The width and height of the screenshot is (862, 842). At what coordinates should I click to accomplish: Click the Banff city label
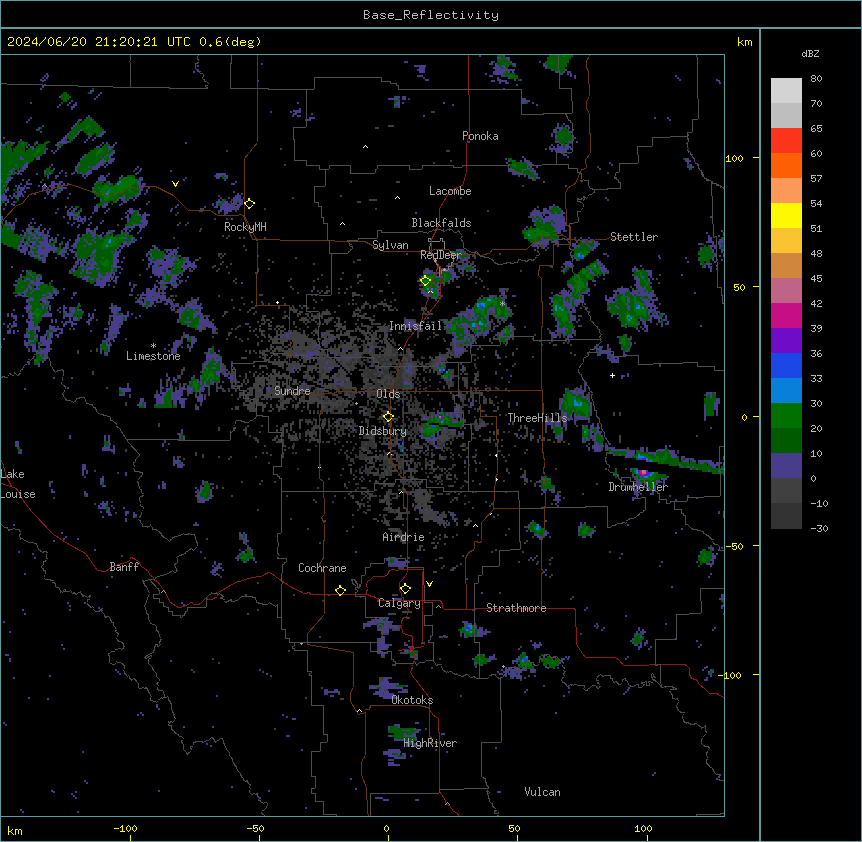click(x=124, y=567)
